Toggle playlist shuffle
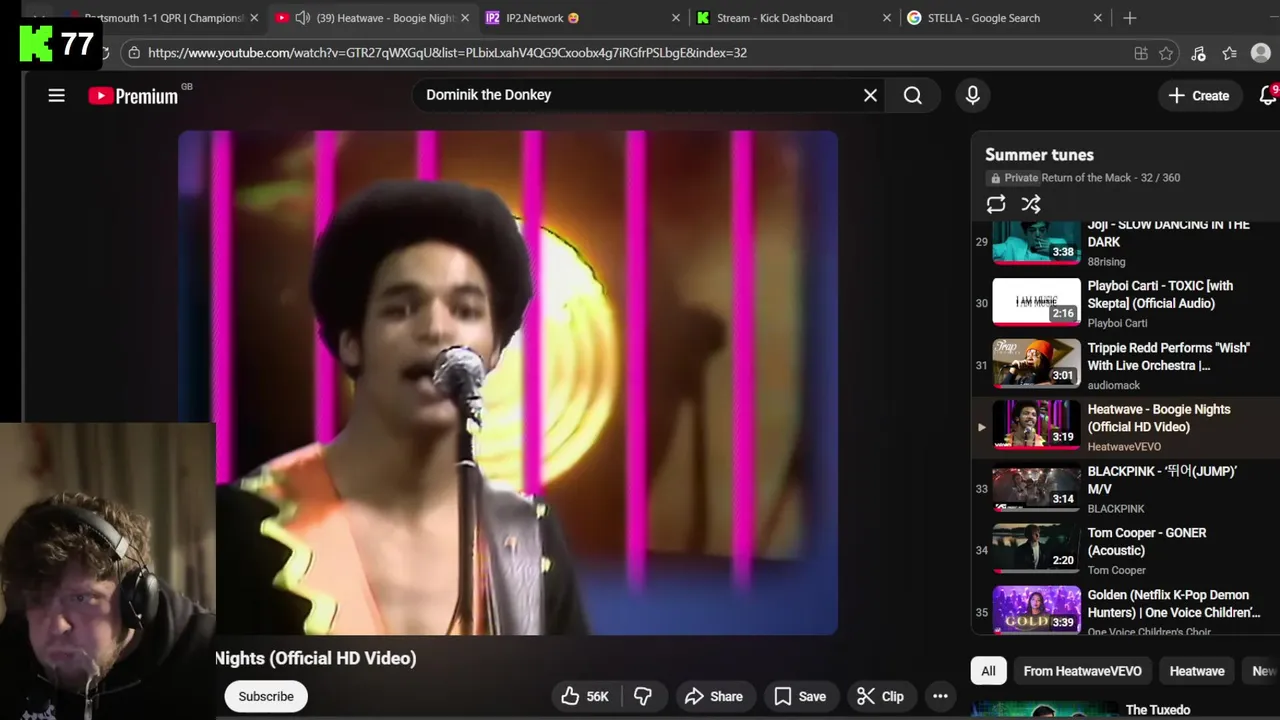1280x720 pixels. coord(1031,204)
